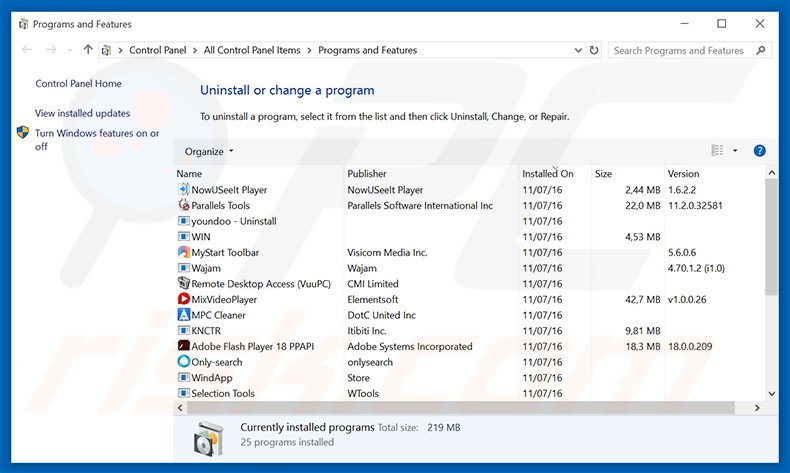
Task: Click the Only-search program icon
Action: point(183,362)
